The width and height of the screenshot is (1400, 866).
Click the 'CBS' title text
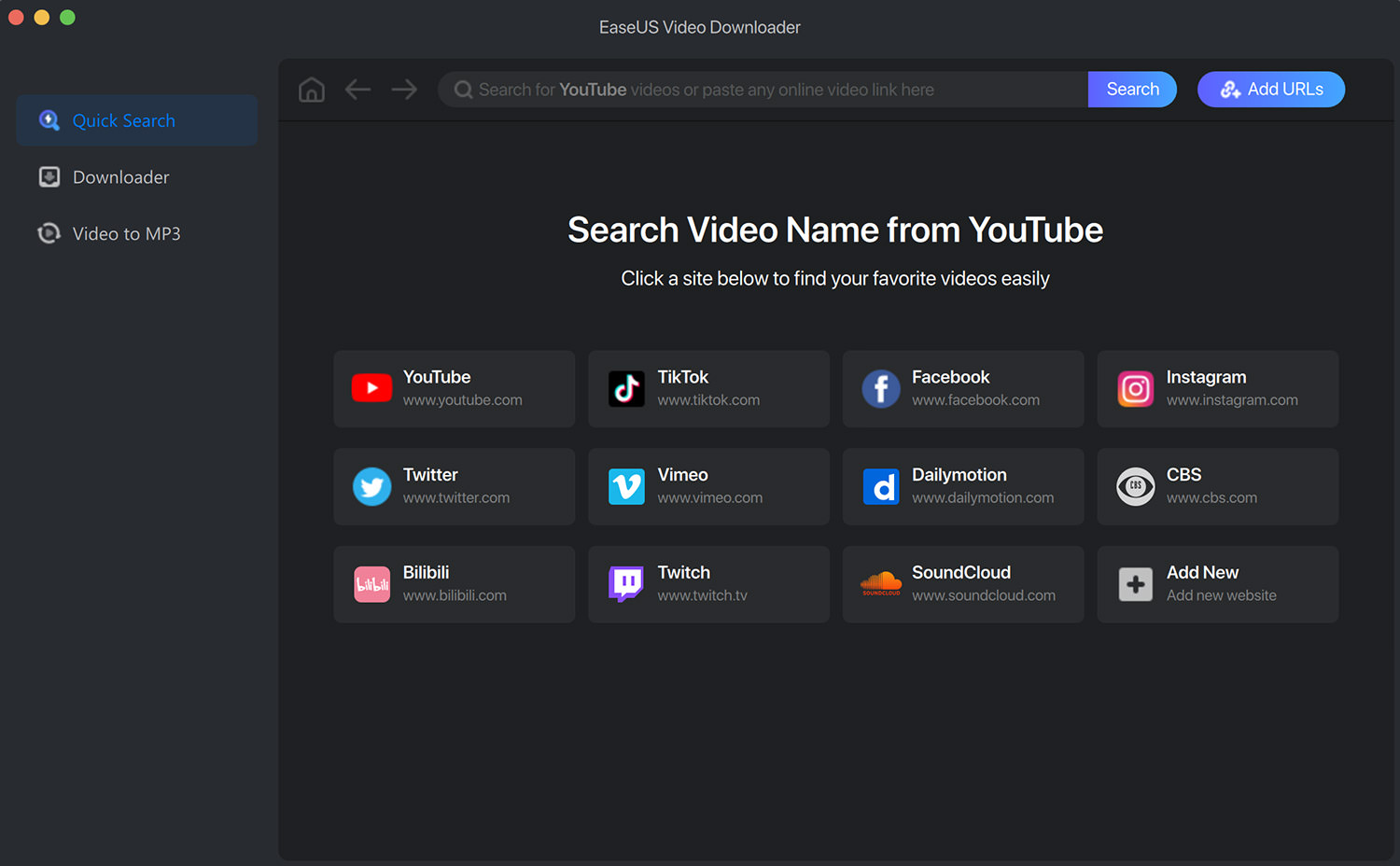point(1183,475)
